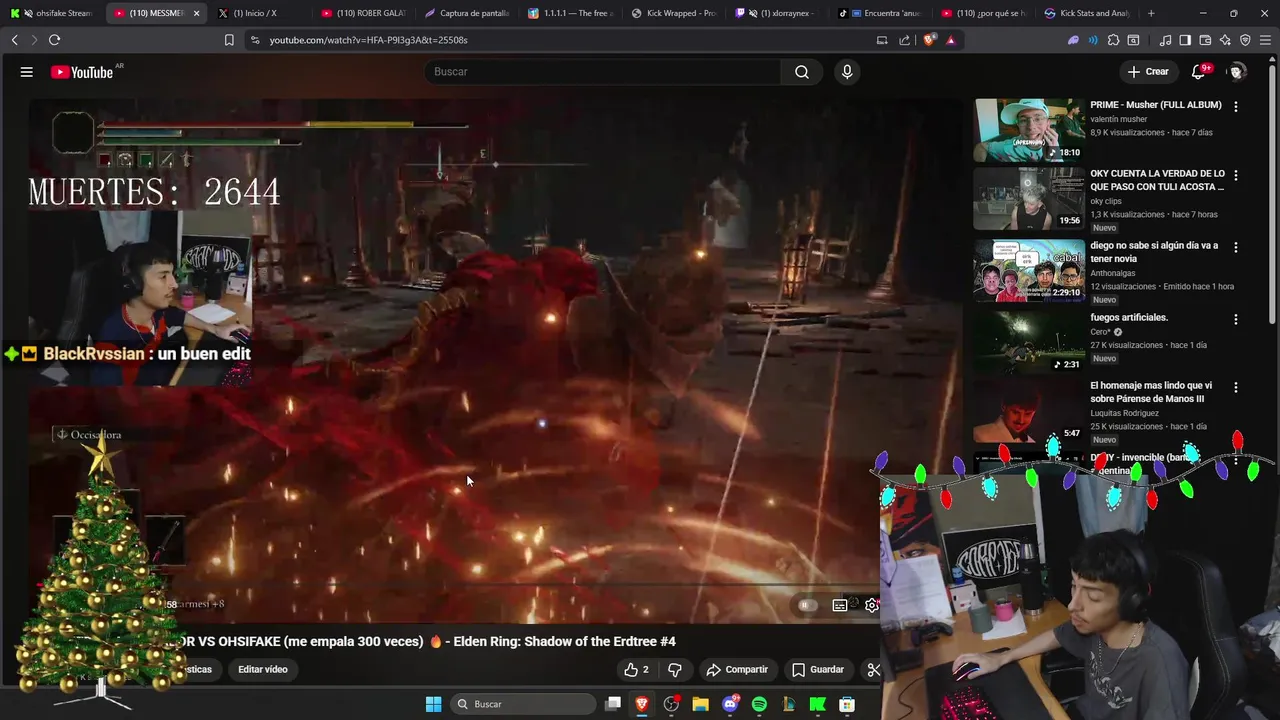
Task: Click the taskbar Buscar search box
Action: pyautogui.click(x=524, y=704)
